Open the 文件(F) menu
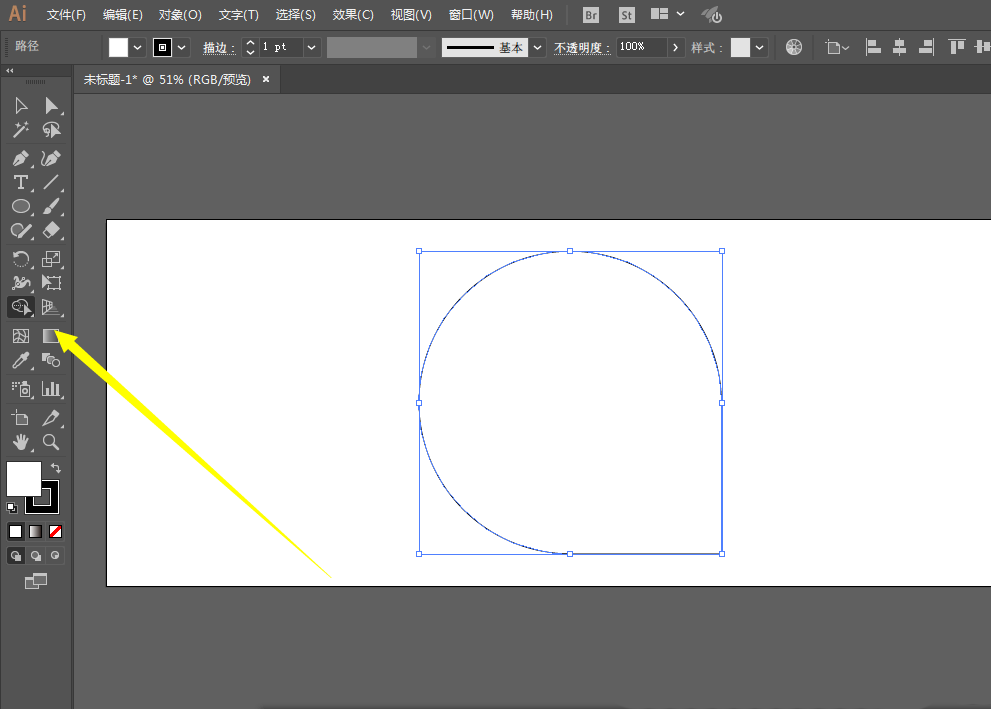Viewport: 991px width, 709px height. coord(67,15)
